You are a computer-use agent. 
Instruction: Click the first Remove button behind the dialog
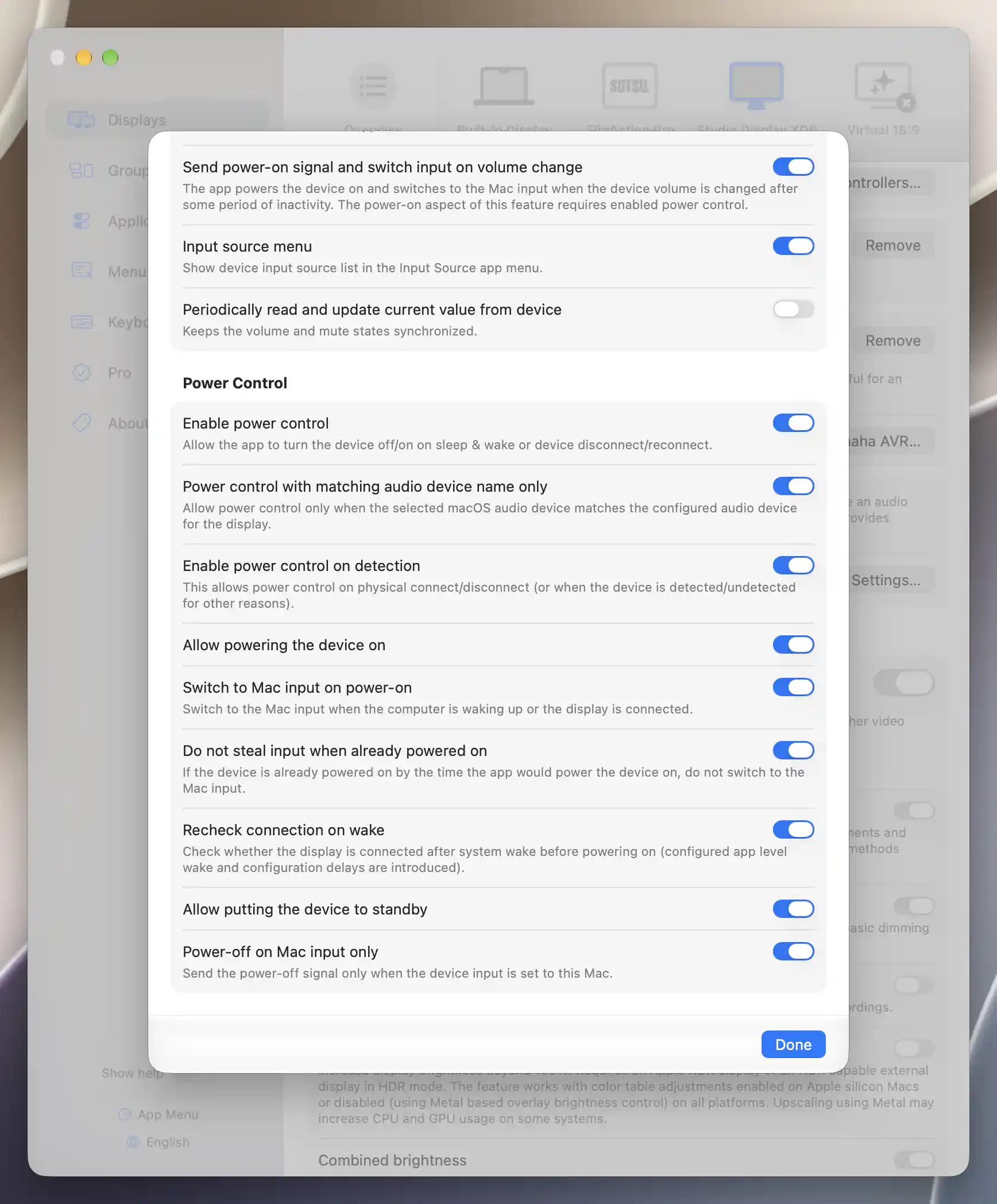(892, 246)
